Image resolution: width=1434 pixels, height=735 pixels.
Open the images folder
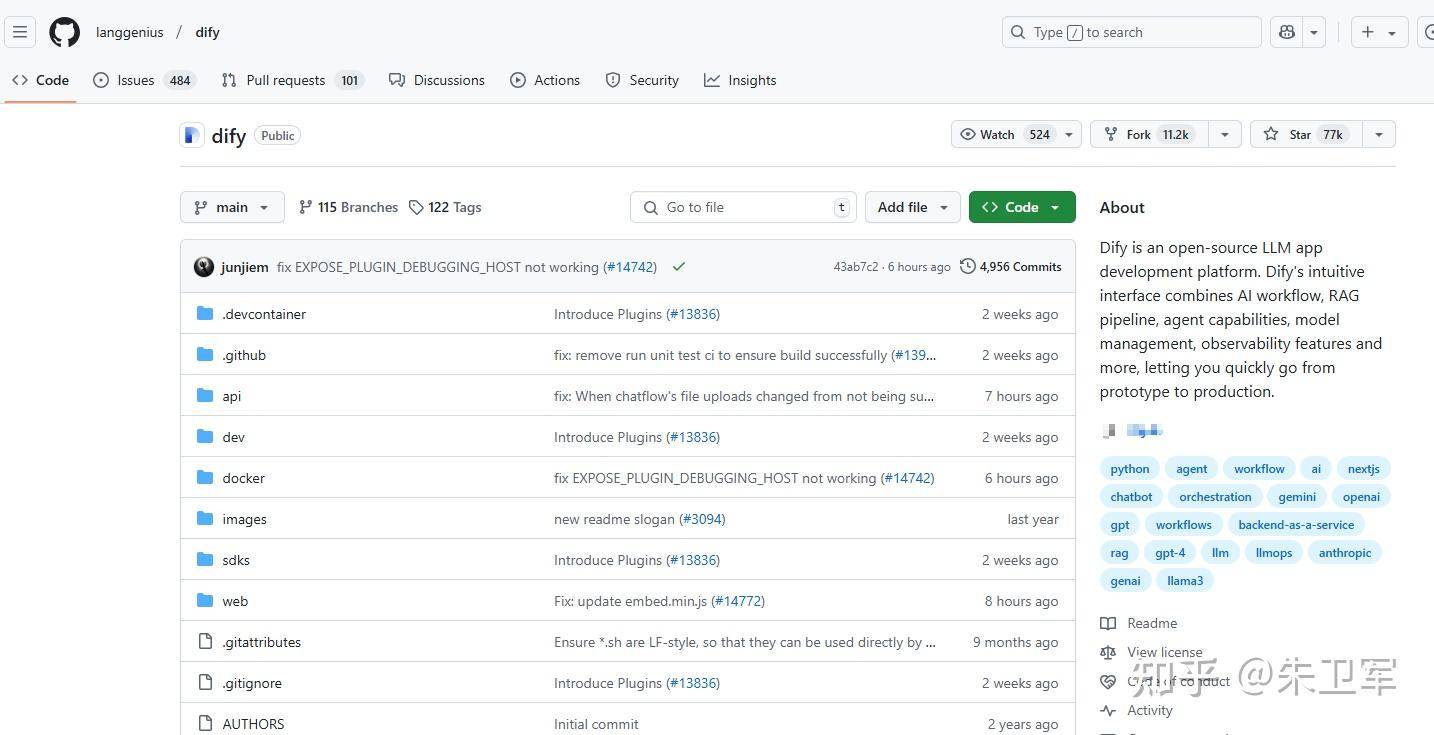[x=244, y=519]
